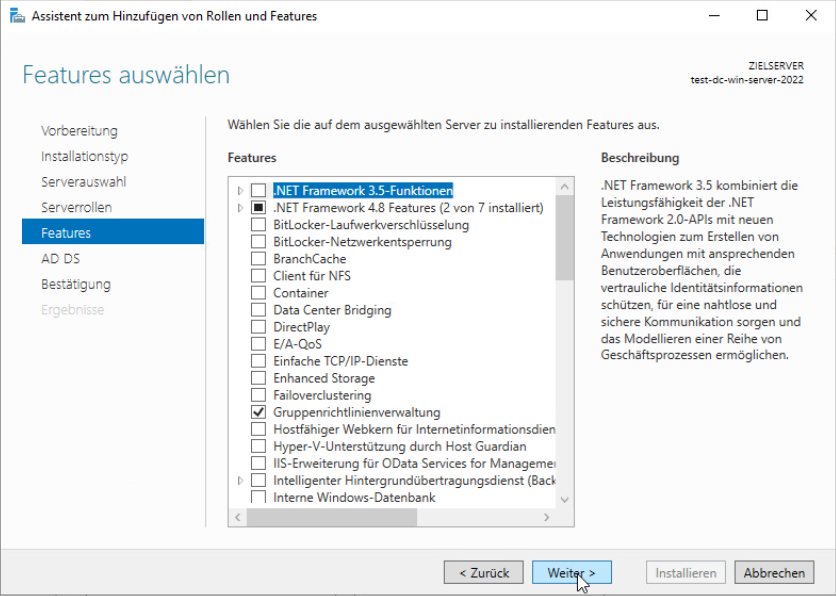Select the Failoverclustering entry text
This screenshot has height=596, width=836.
point(322,395)
